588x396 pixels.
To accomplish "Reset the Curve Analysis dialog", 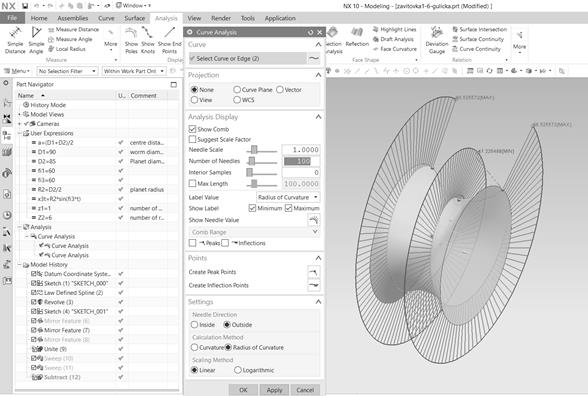I will (x=310, y=32).
